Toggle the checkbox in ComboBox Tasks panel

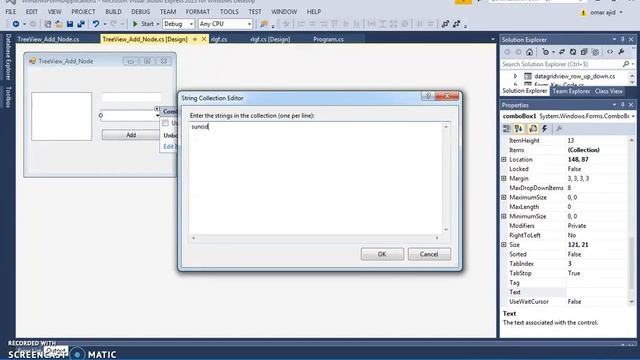pos(165,123)
